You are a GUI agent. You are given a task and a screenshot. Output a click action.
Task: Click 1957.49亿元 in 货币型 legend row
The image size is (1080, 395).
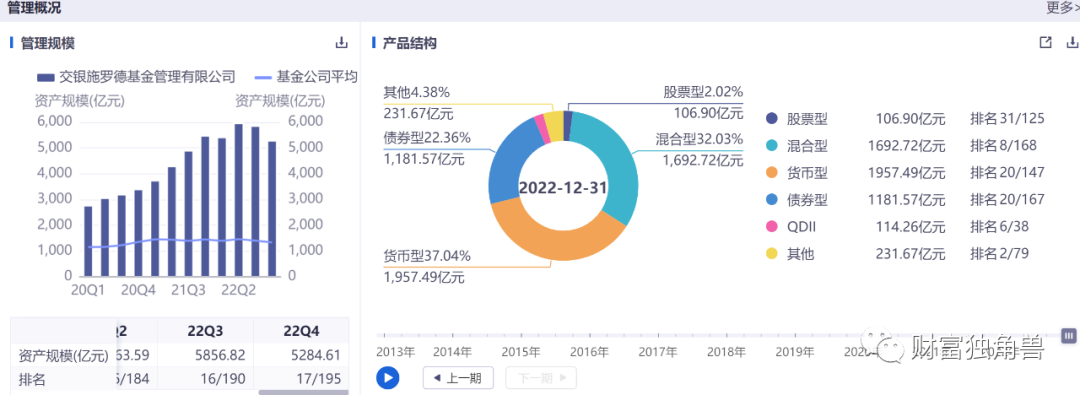[906, 172]
